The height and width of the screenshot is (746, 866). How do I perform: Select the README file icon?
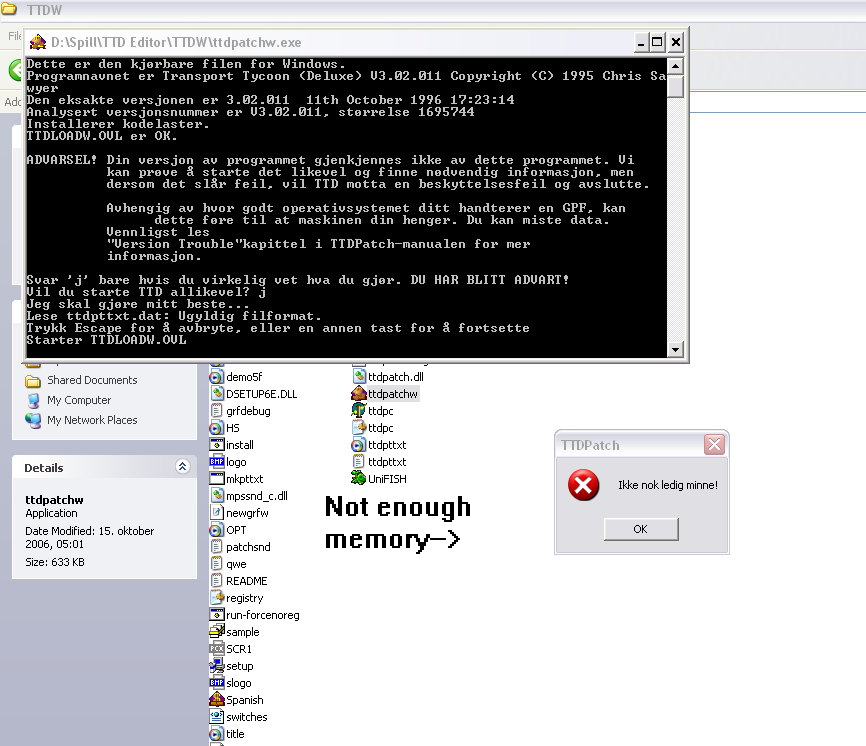[216, 581]
